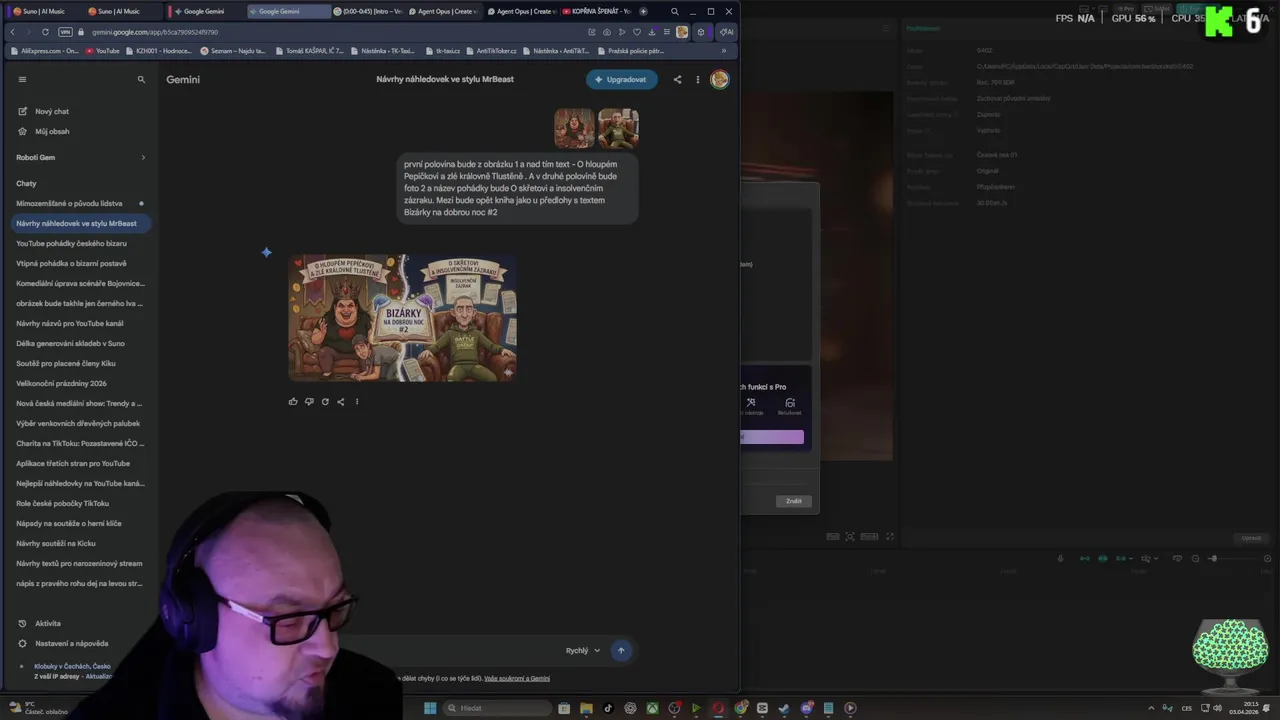Open the YouTube bookmark

point(102,50)
